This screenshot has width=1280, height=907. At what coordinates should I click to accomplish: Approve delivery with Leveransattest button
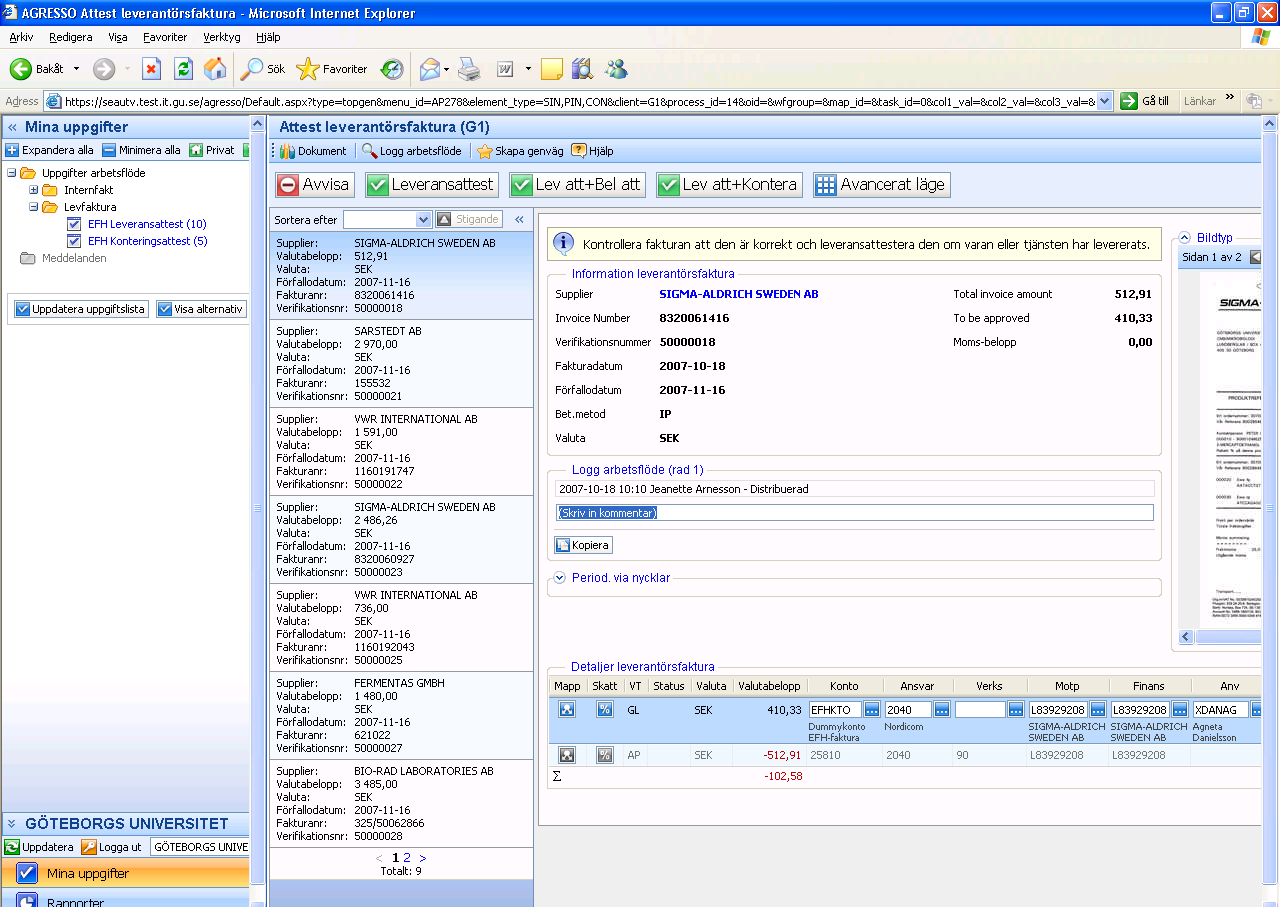click(431, 185)
